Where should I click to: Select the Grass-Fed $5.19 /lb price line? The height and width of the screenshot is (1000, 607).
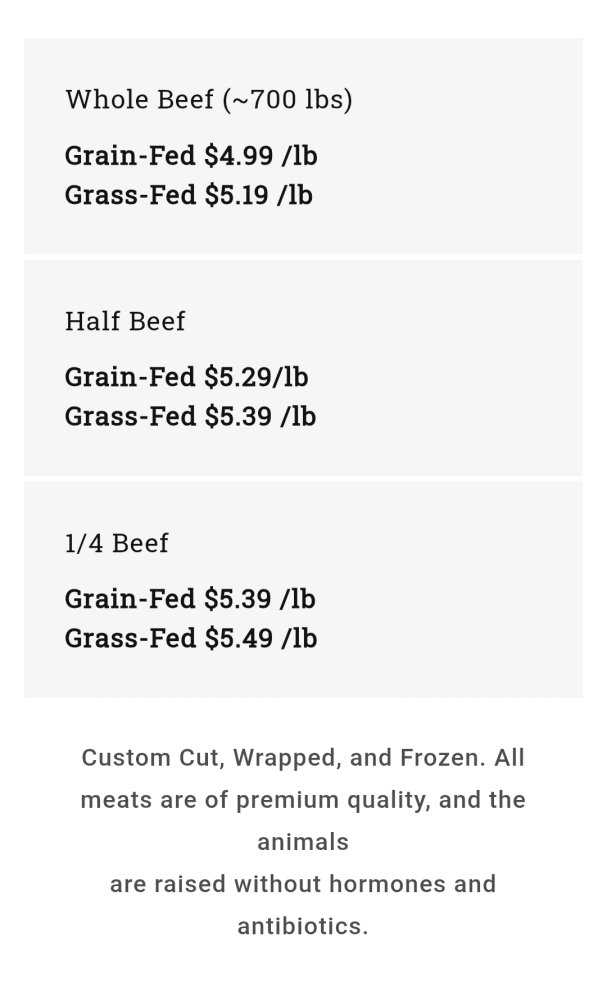point(189,195)
